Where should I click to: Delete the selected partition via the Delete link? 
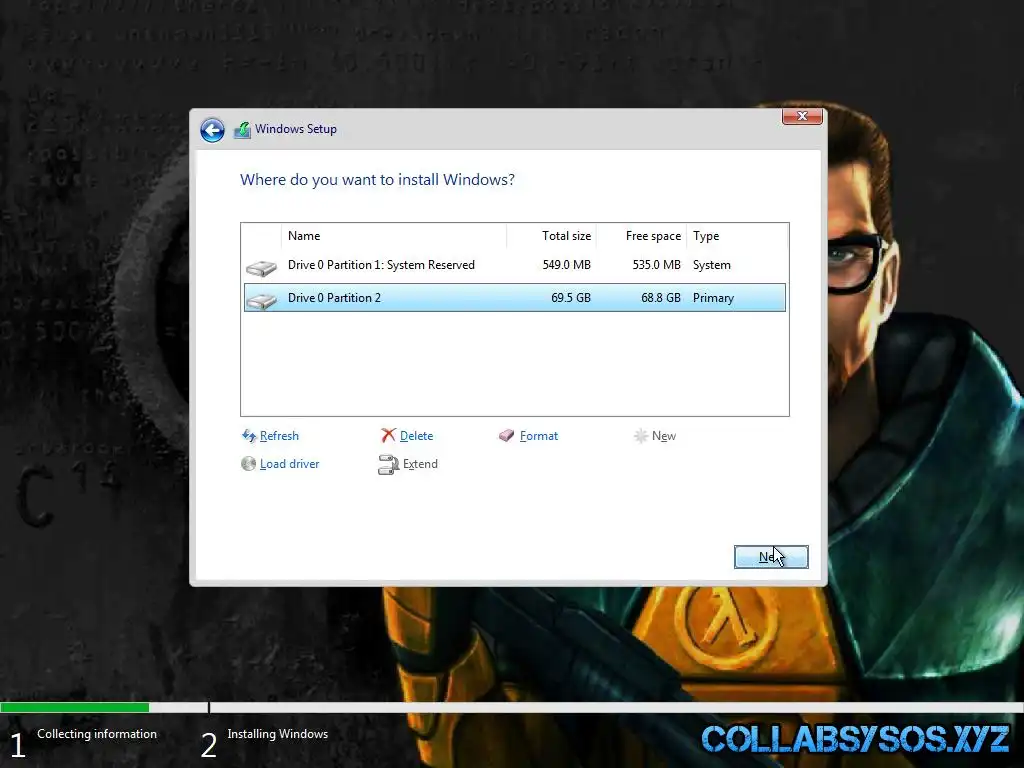point(416,436)
